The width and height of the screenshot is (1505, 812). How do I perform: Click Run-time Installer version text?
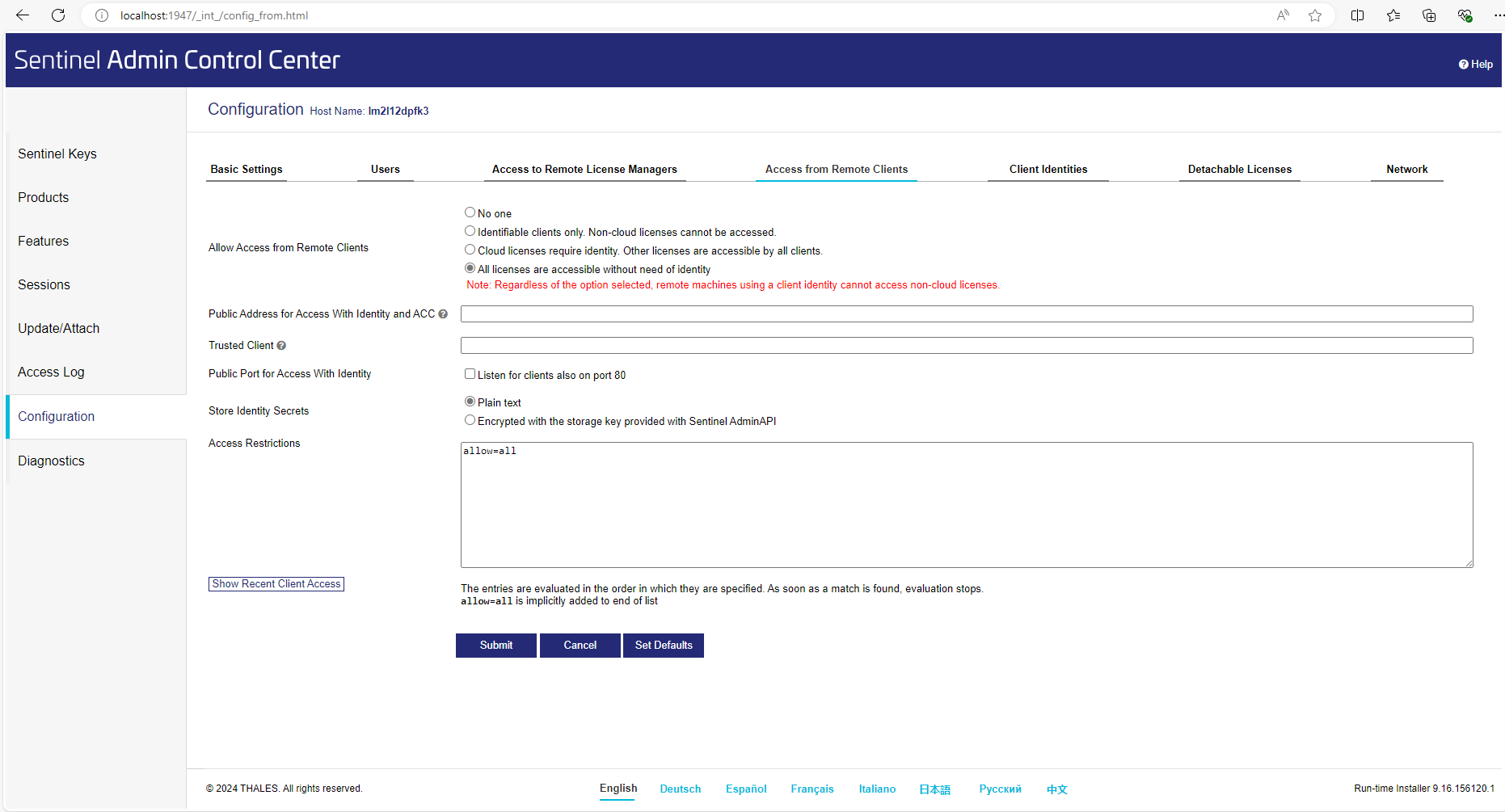[1424, 789]
